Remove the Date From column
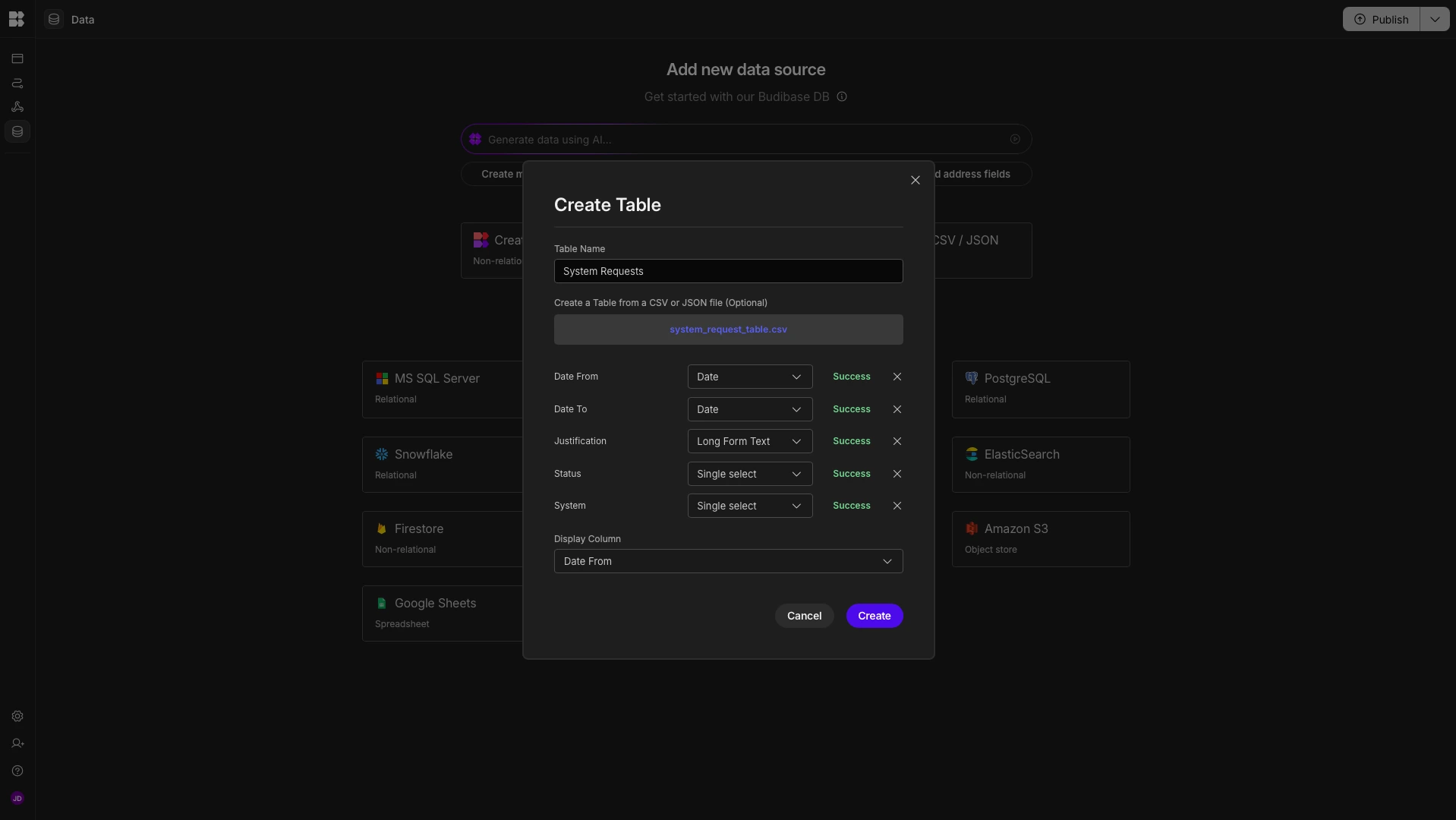This screenshot has height=820, width=1456. click(897, 377)
